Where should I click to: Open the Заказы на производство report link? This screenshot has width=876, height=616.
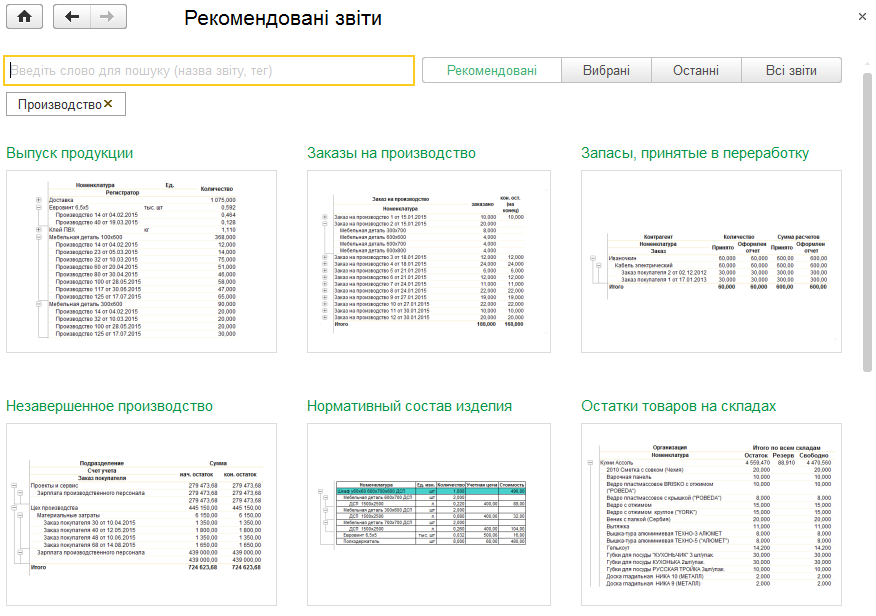point(392,153)
